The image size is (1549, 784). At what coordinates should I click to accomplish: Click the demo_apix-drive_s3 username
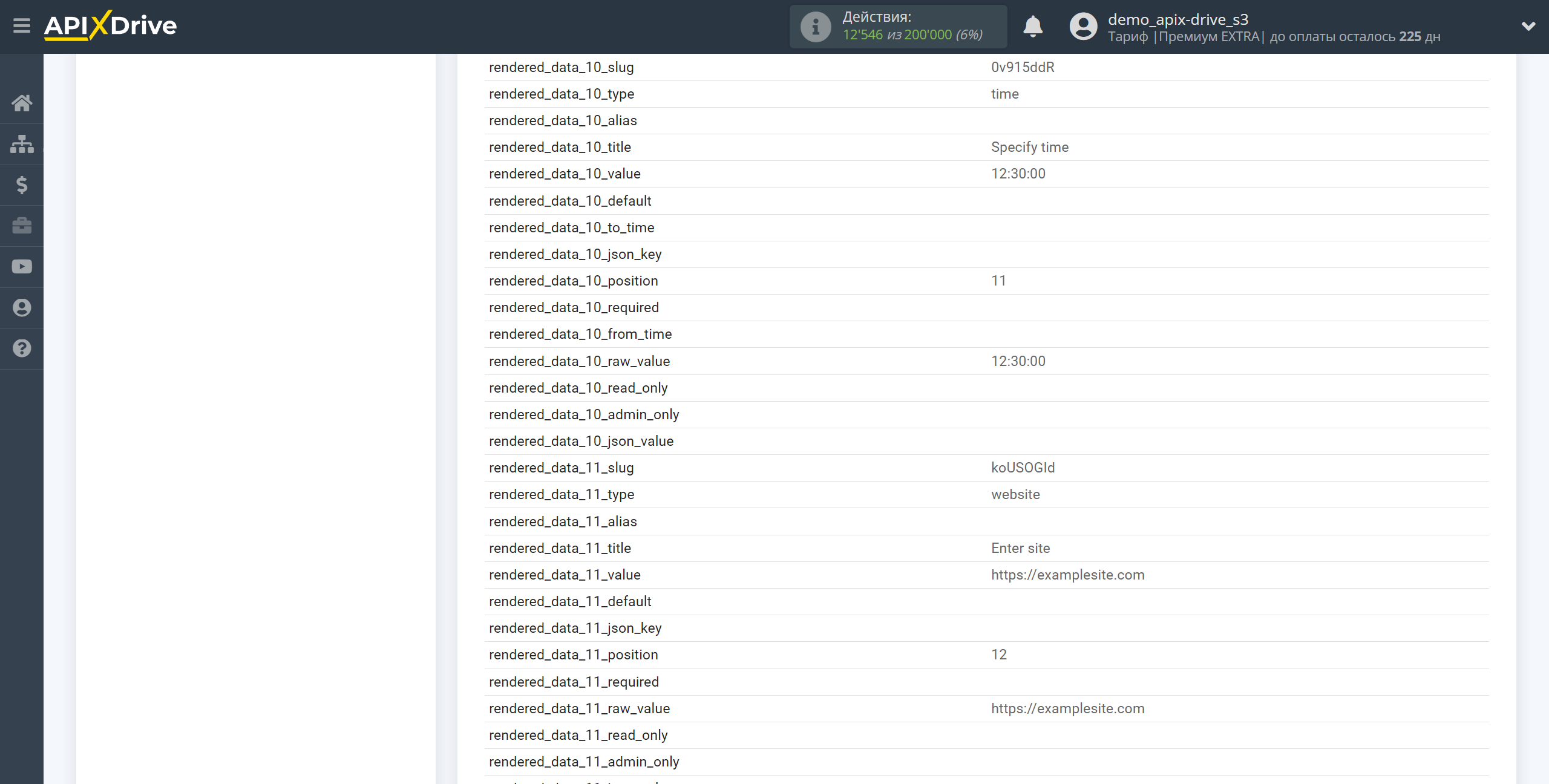pyautogui.click(x=1178, y=19)
